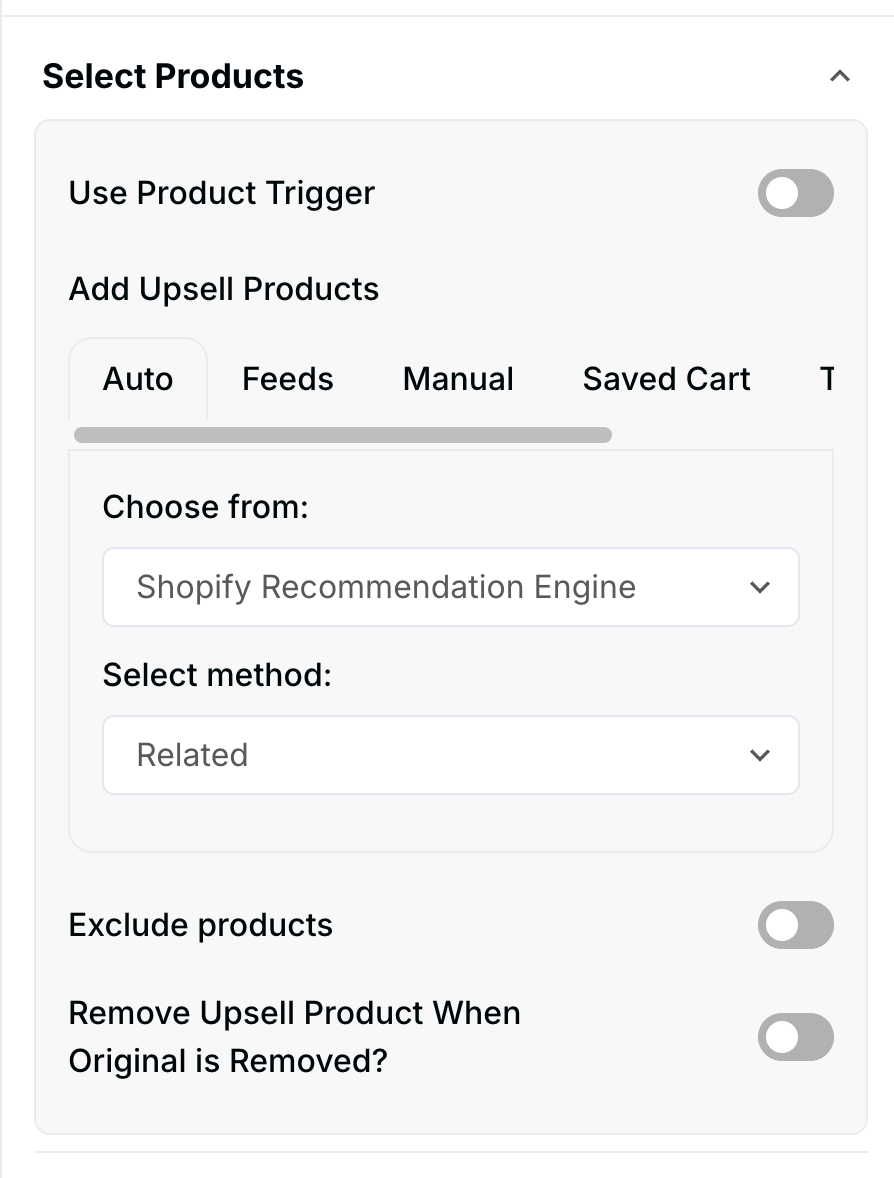Click the cut-off tab after Saved Cart
This screenshot has width=894, height=1178.
click(x=826, y=379)
